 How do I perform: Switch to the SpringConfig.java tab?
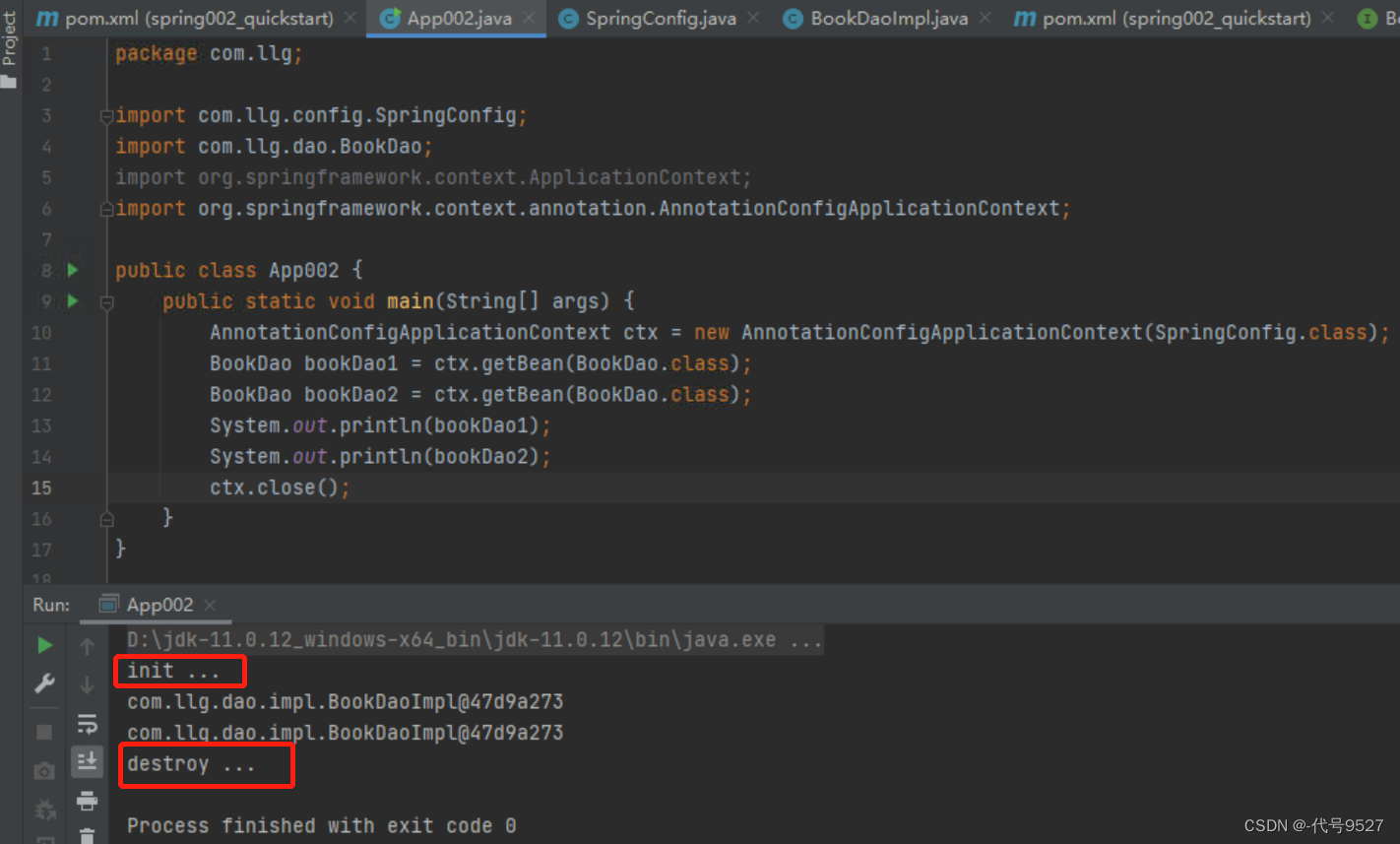661,18
